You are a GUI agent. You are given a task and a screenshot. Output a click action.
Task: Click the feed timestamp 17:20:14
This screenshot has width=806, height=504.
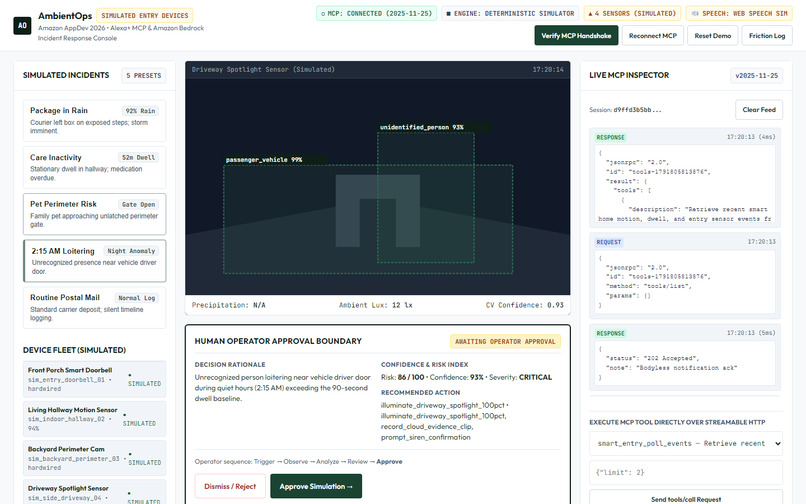click(548, 69)
